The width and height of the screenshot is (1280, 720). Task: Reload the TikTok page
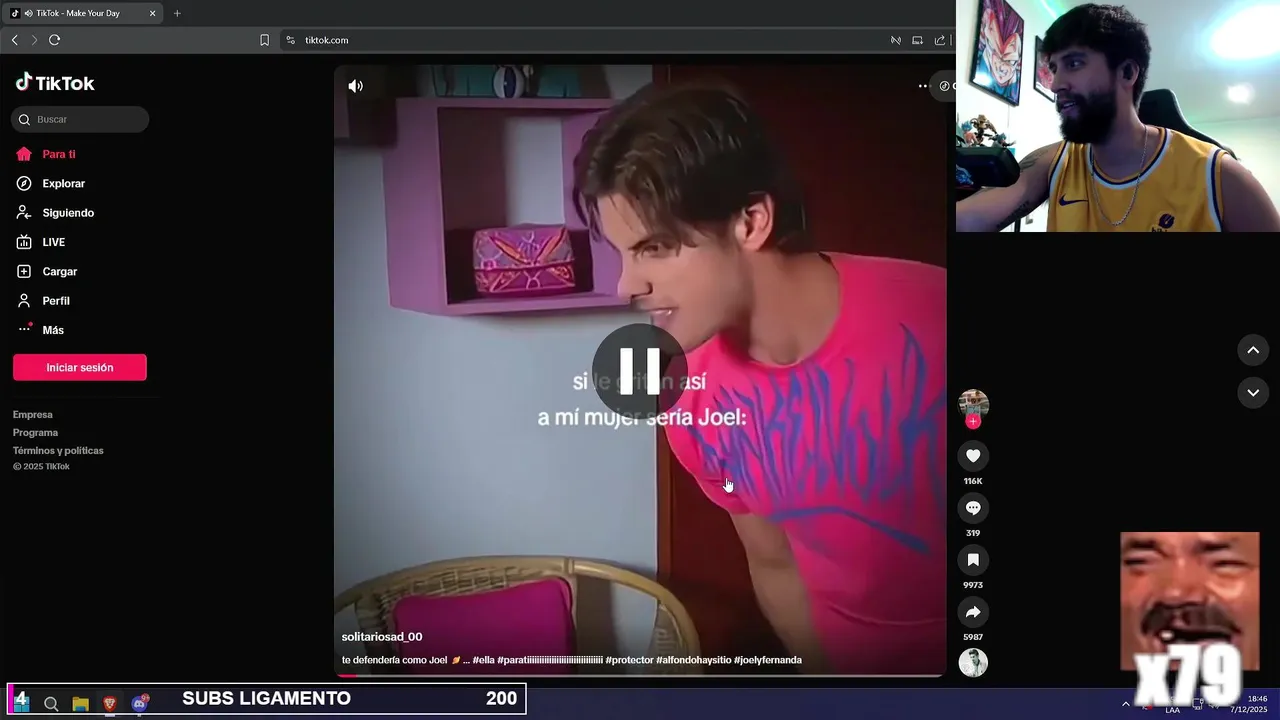(55, 40)
